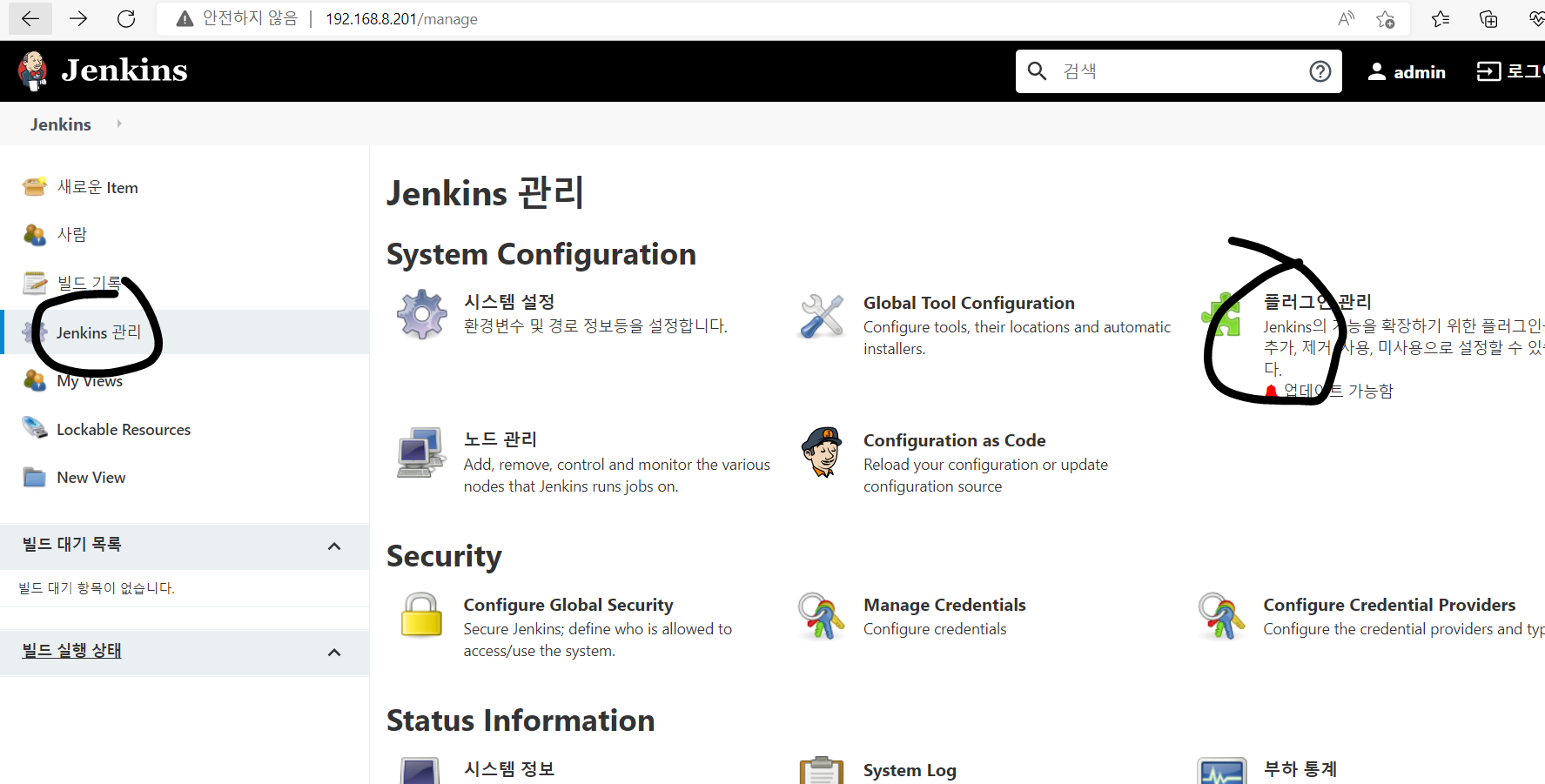Click the 빌드 대기 목록 heading text
The image size is (1545, 784).
pos(72,545)
